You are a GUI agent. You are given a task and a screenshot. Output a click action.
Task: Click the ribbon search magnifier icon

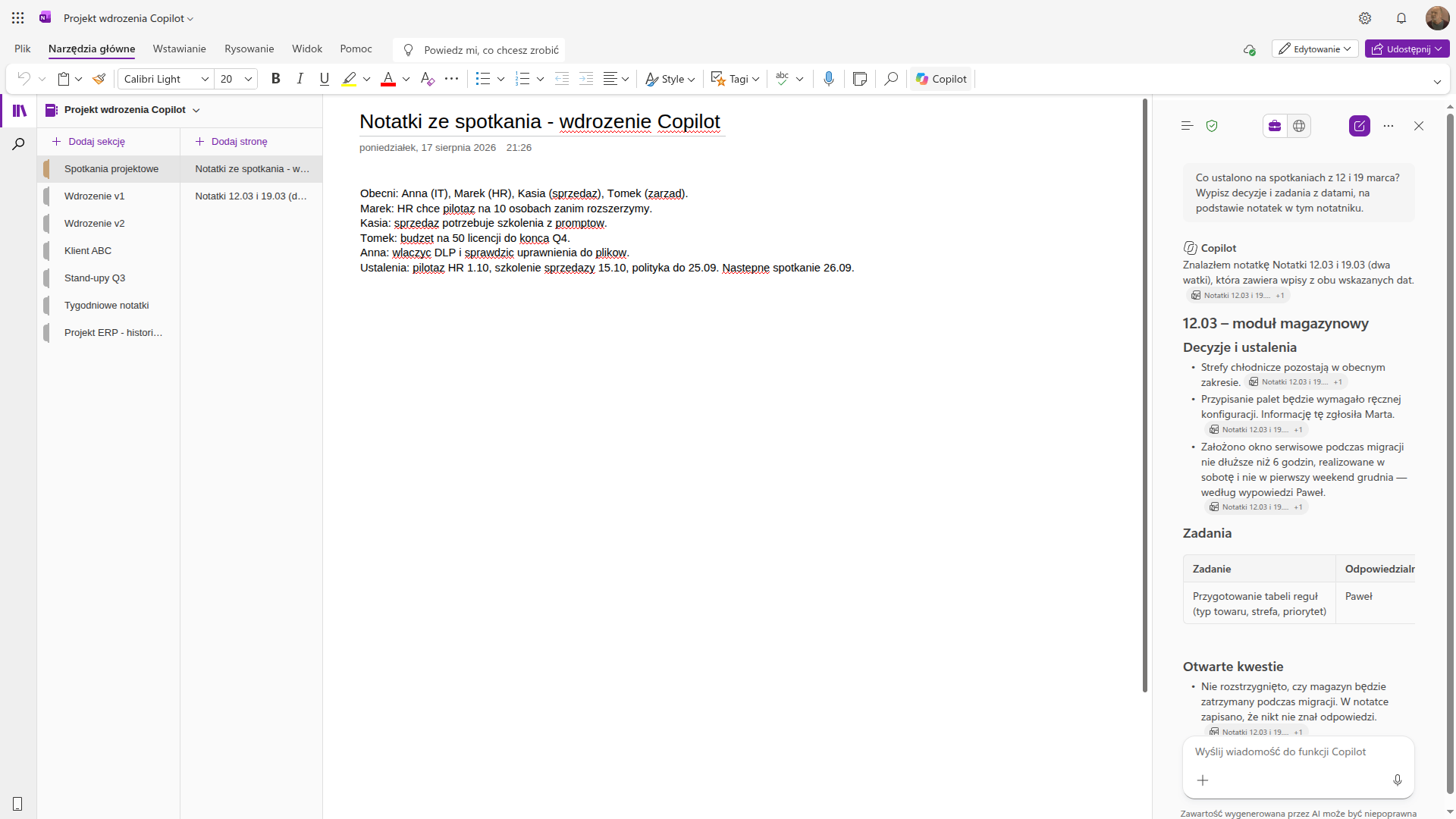point(891,79)
